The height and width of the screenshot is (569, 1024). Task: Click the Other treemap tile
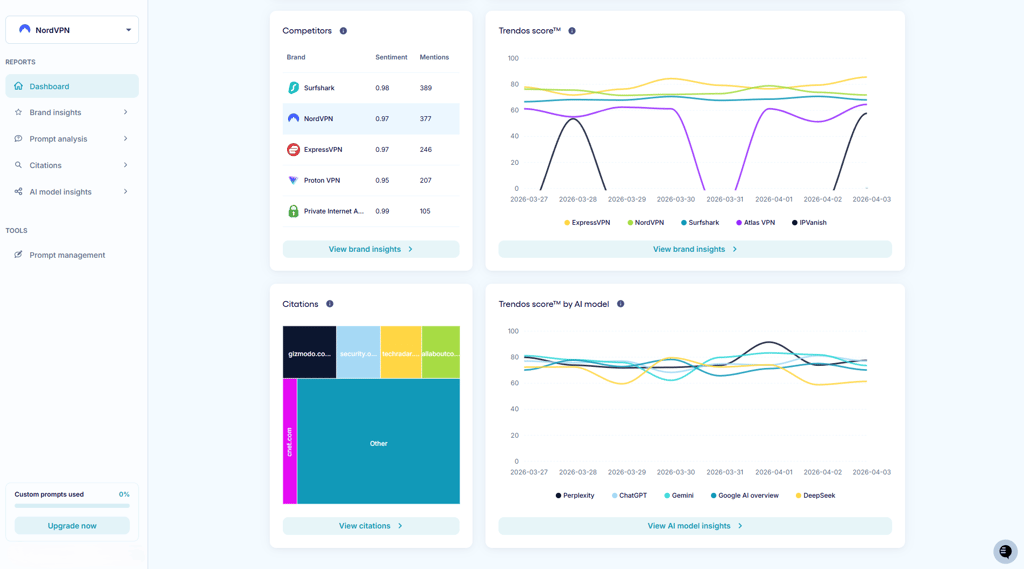click(379, 442)
